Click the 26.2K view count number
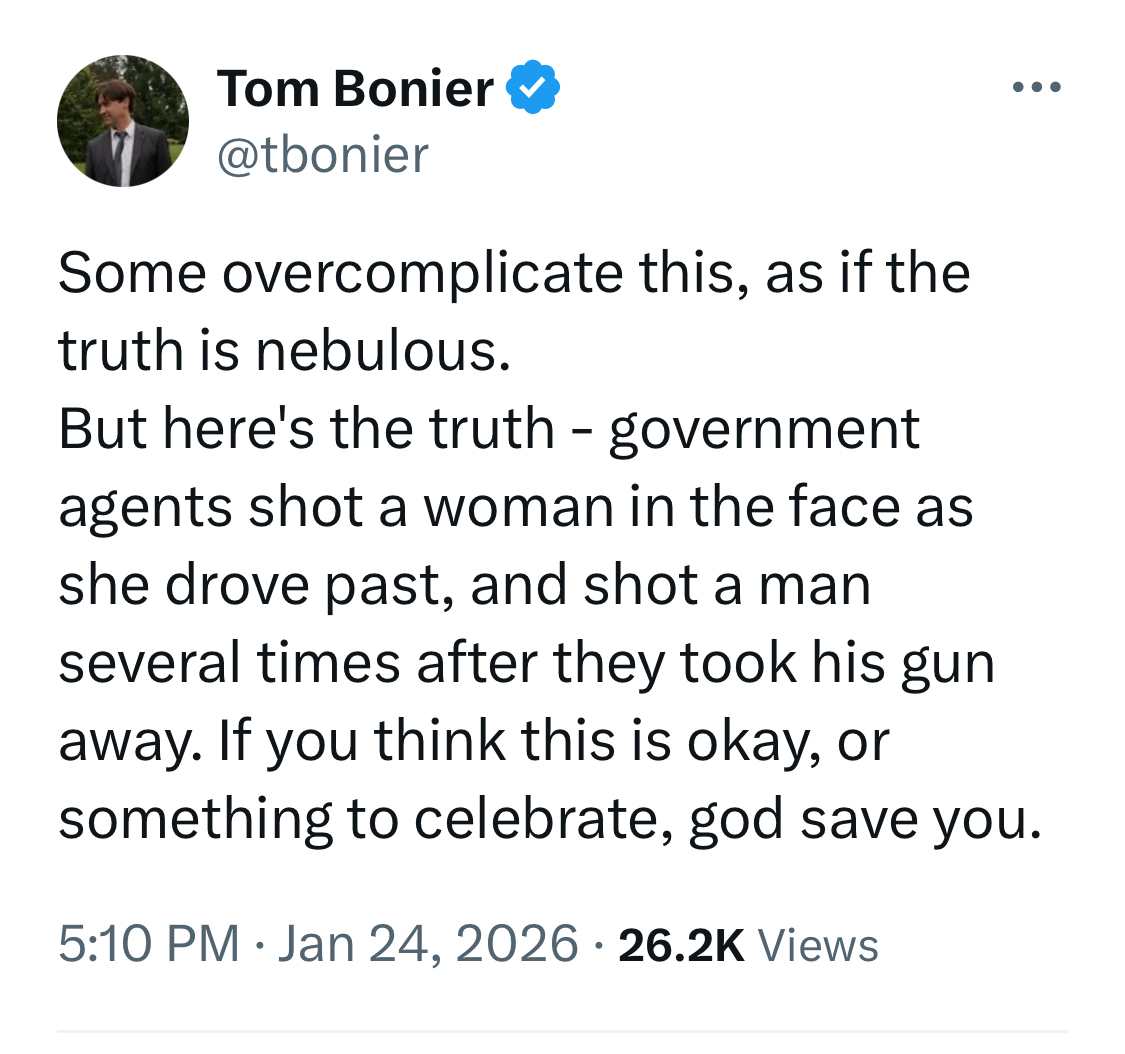Screen dimensions: 1125x1054 (681, 944)
